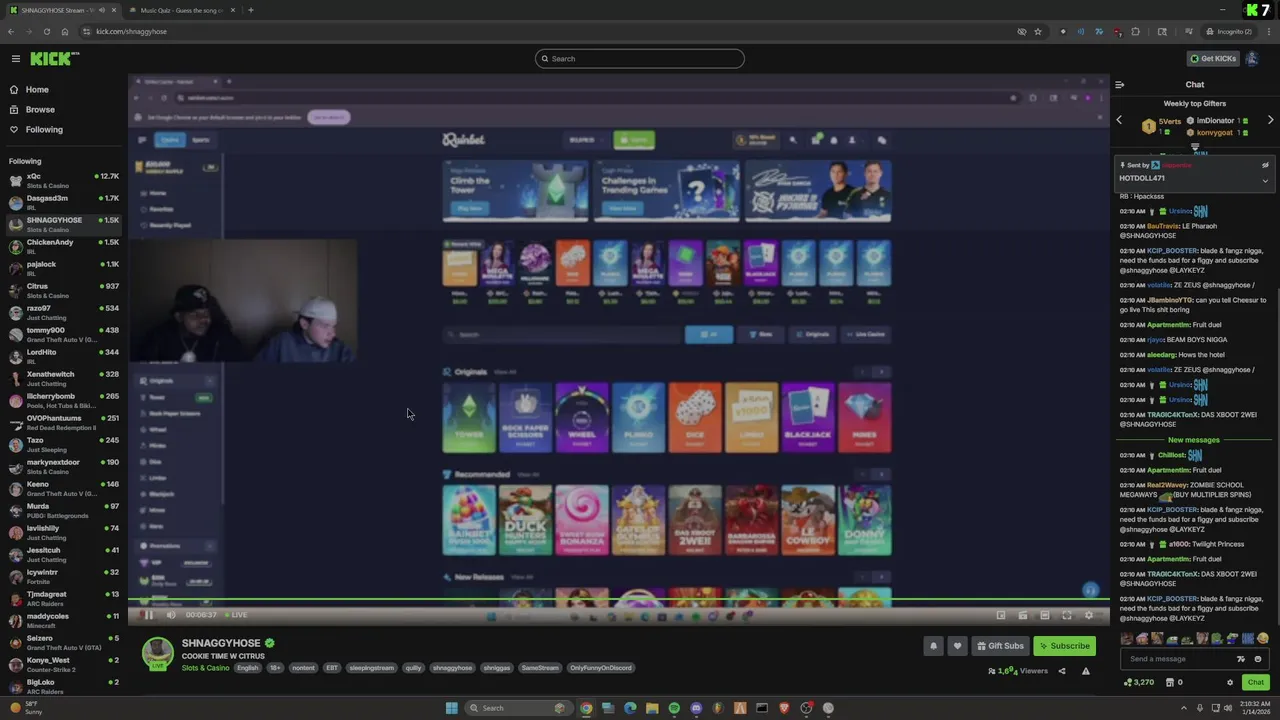Collapse the chat panel
Image resolution: width=1280 pixels, height=720 pixels.
1120,85
